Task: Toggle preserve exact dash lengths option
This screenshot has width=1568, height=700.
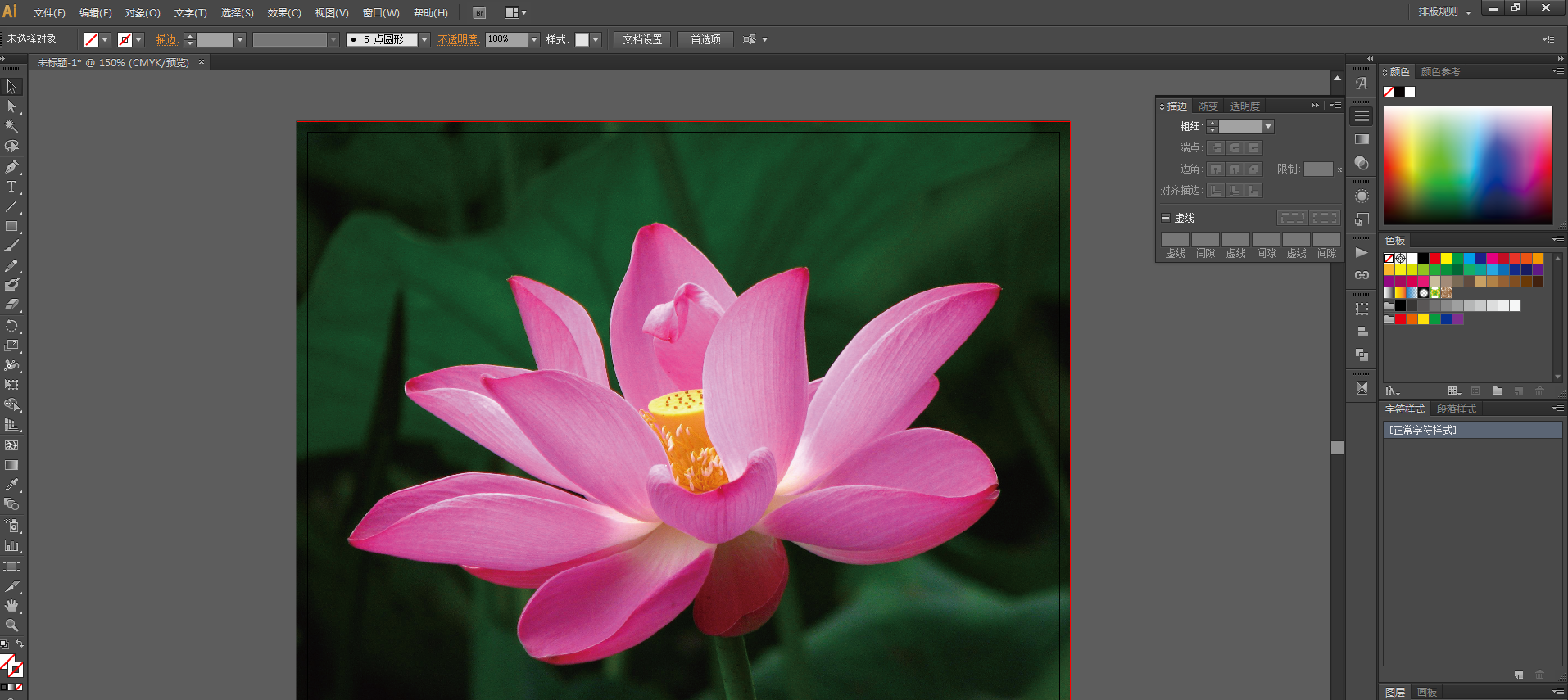Action: point(1292,218)
